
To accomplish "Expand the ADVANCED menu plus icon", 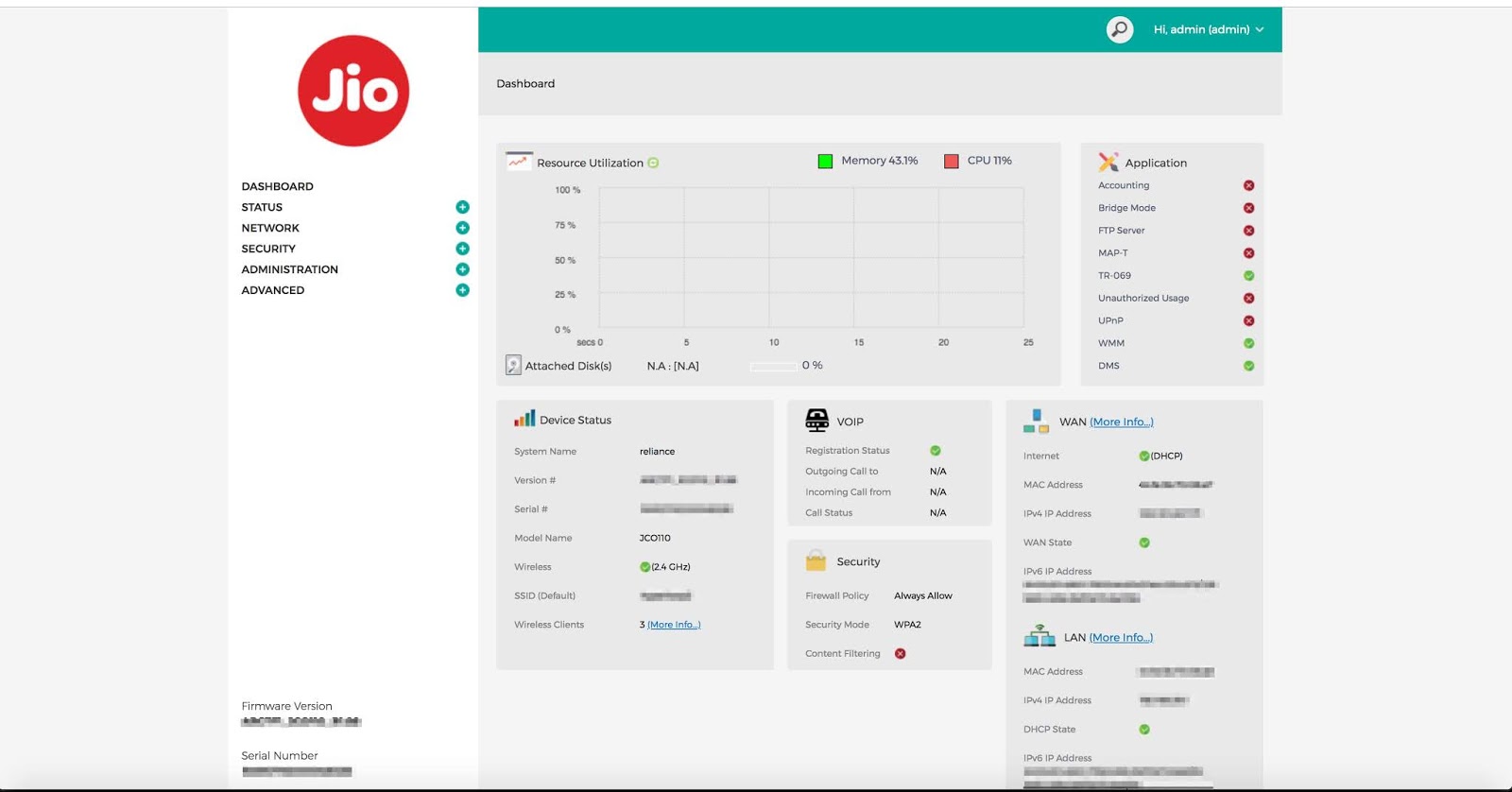I will click(462, 290).
